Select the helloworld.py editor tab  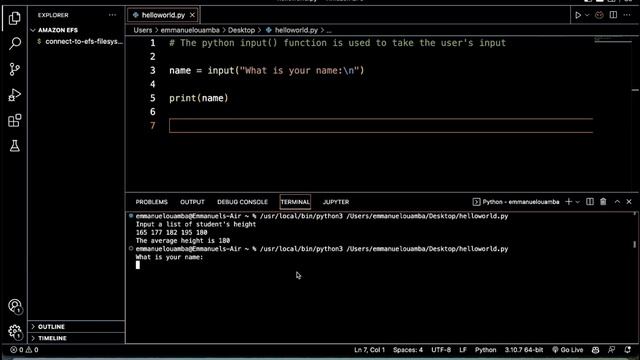coord(163,15)
